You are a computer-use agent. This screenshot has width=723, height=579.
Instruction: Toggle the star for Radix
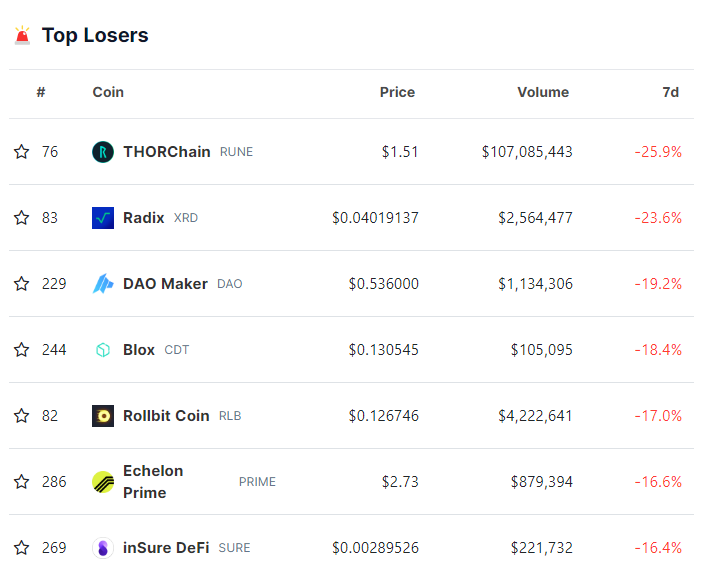tap(21, 218)
